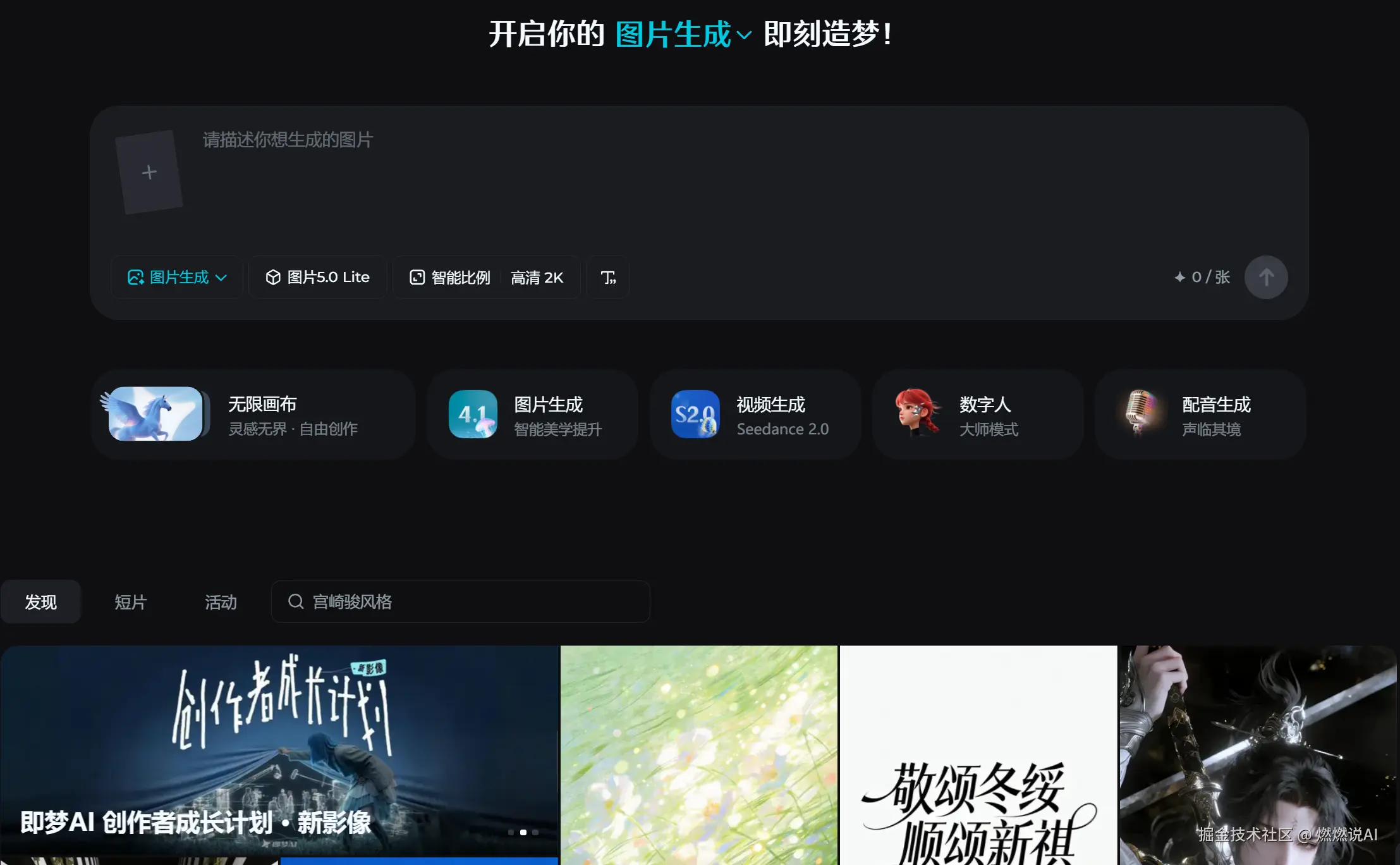This screenshot has width=1400, height=865.
Task: Select the 高清 2K resolution option
Action: 537,277
